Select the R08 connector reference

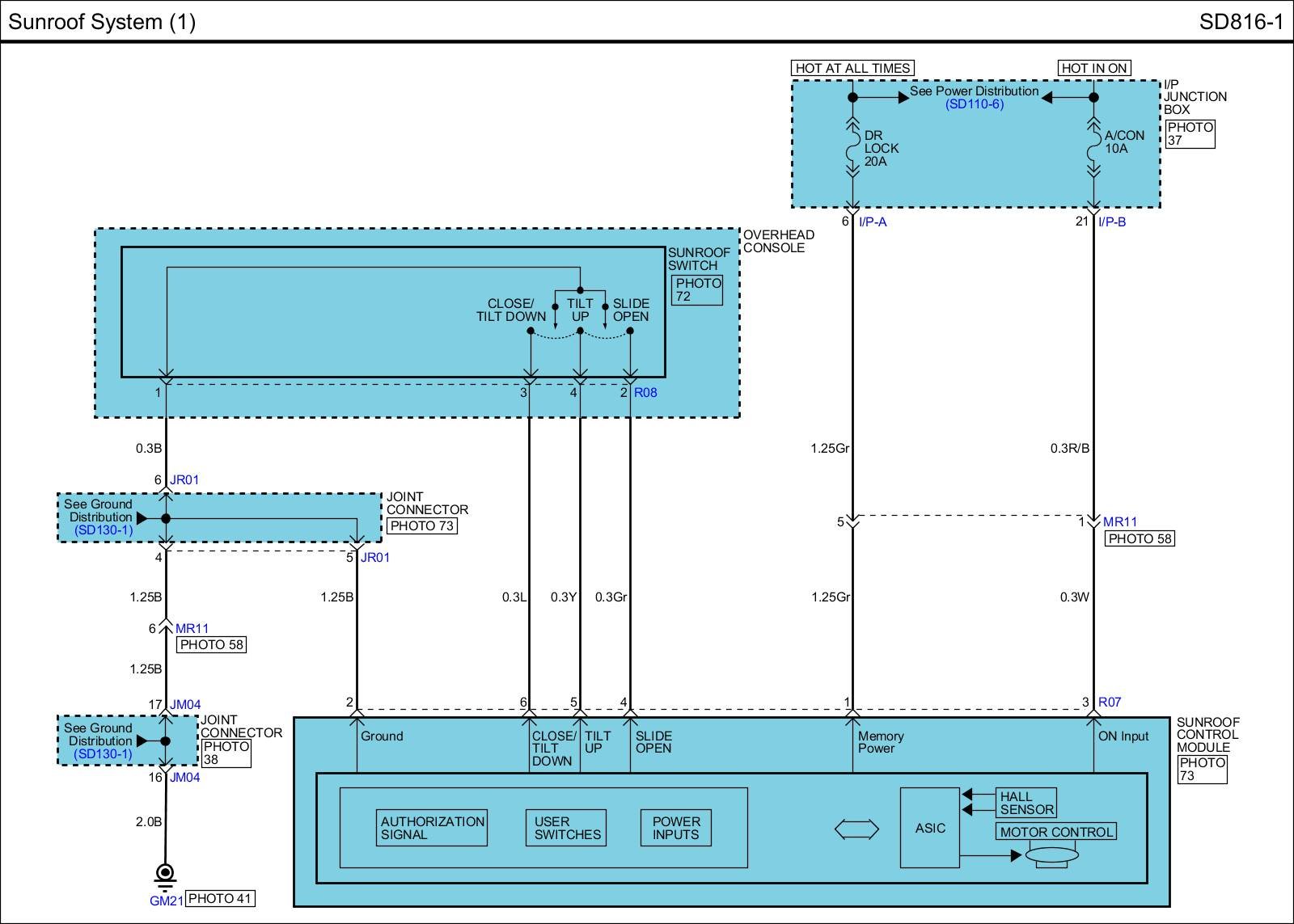point(645,393)
